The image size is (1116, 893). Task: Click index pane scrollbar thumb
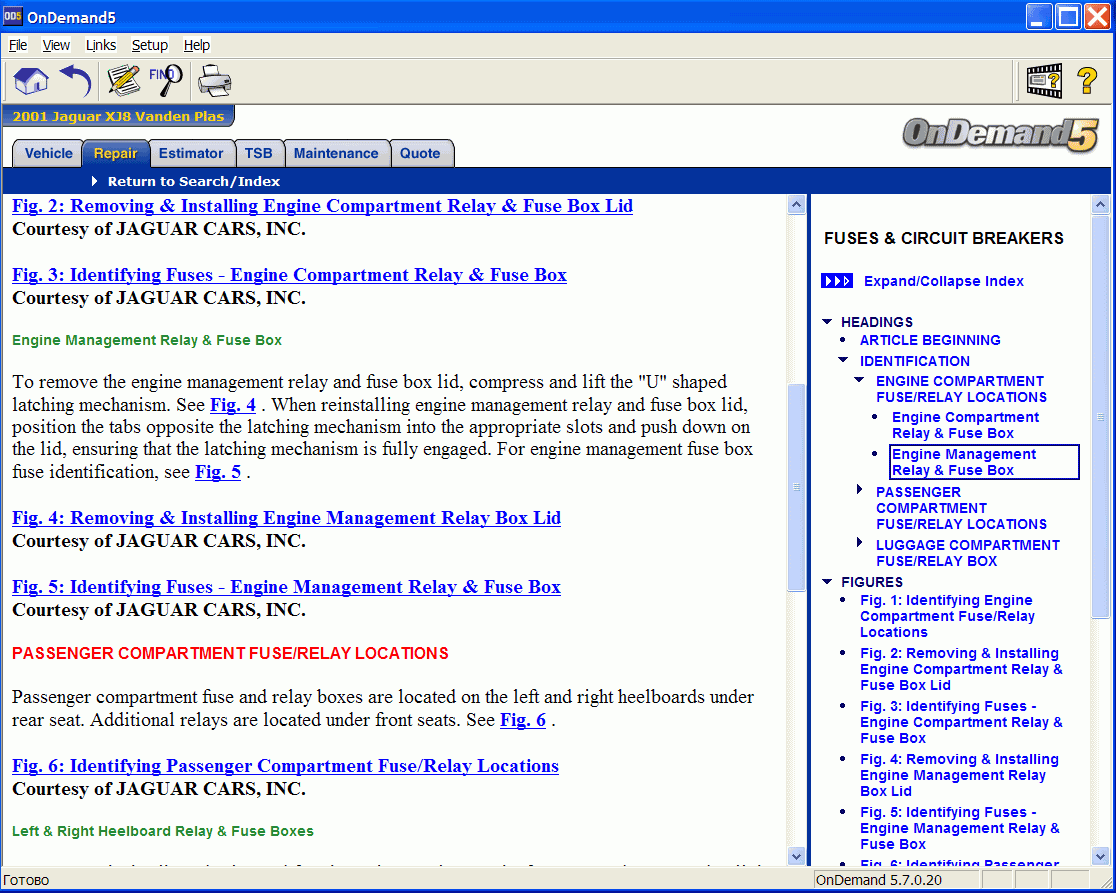click(x=1100, y=416)
